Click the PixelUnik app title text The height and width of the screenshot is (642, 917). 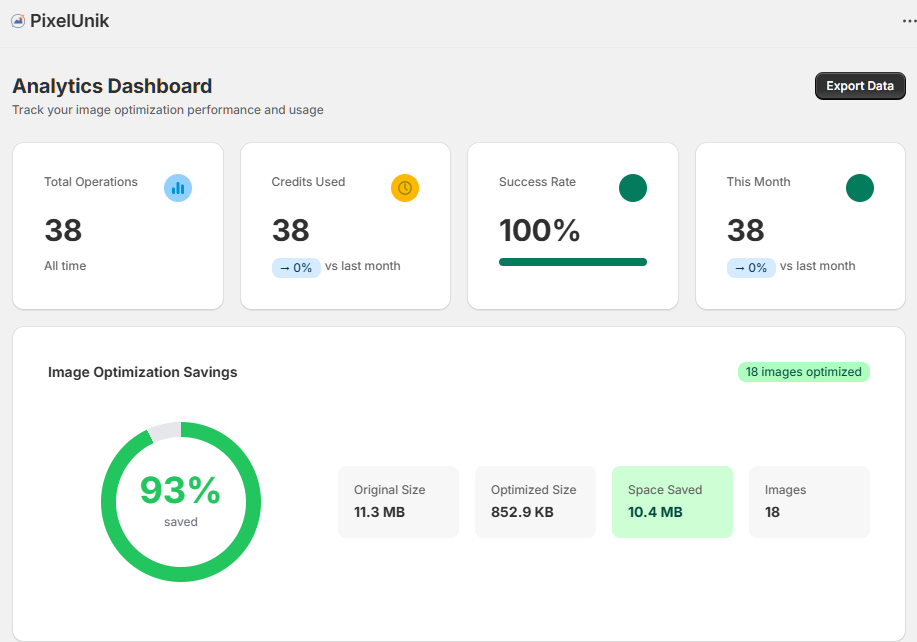(70, 21)
